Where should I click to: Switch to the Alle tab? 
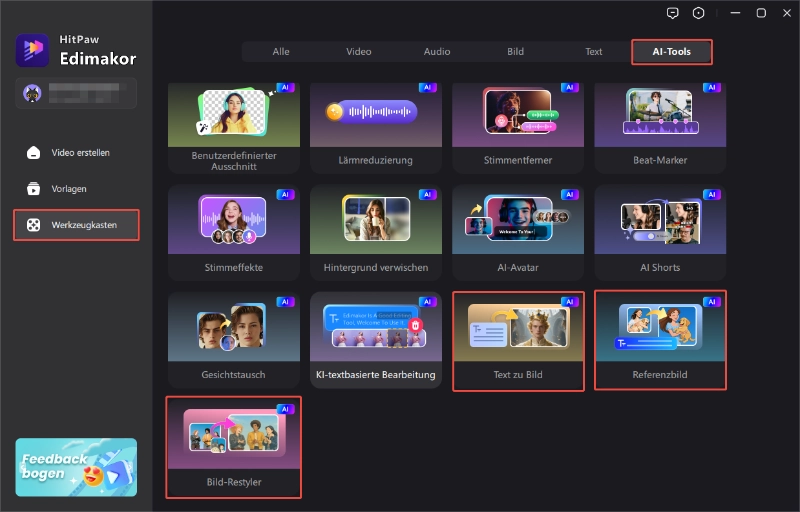(281, 52)
